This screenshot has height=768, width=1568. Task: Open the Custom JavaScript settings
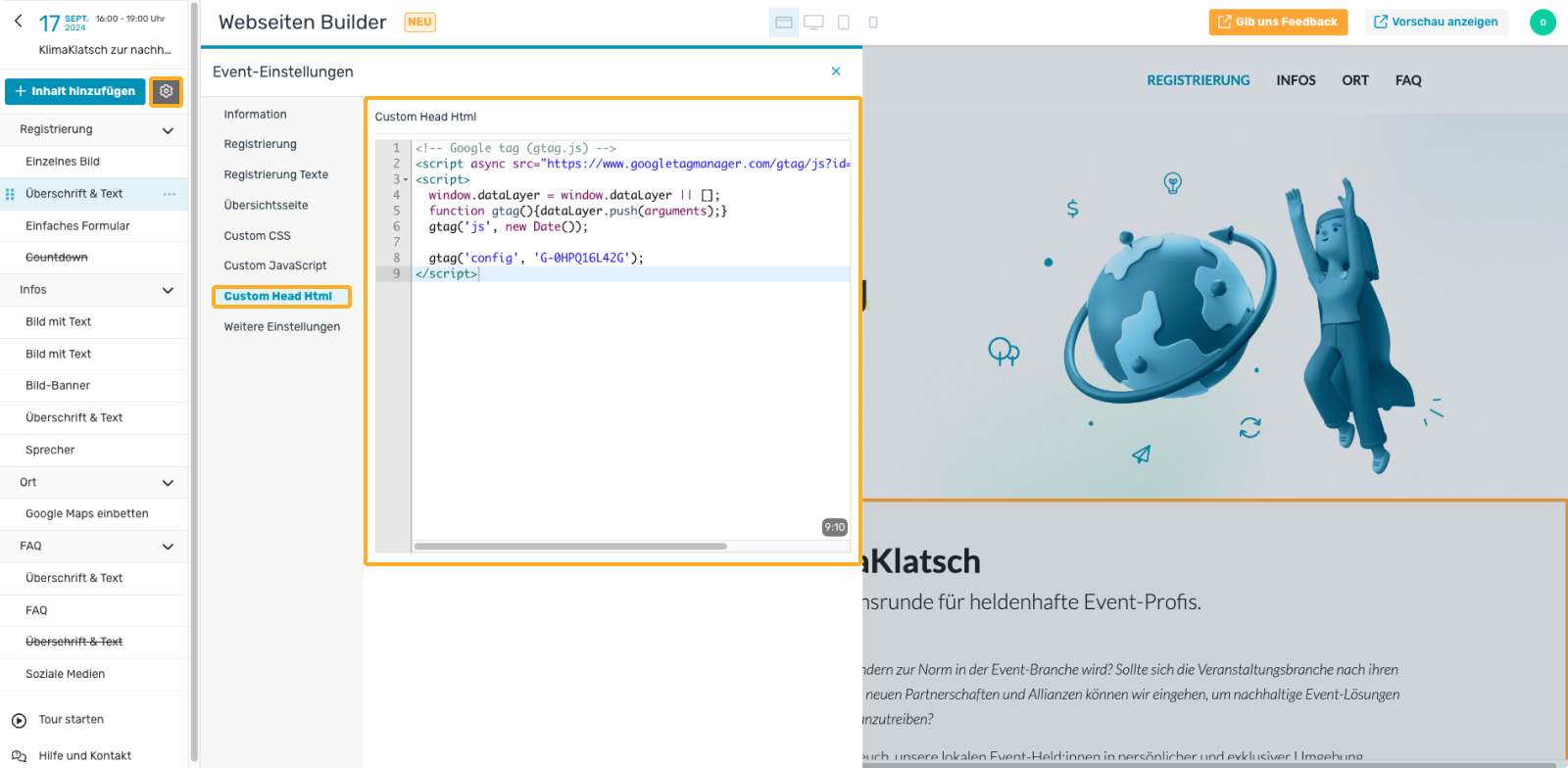point(274,265)
